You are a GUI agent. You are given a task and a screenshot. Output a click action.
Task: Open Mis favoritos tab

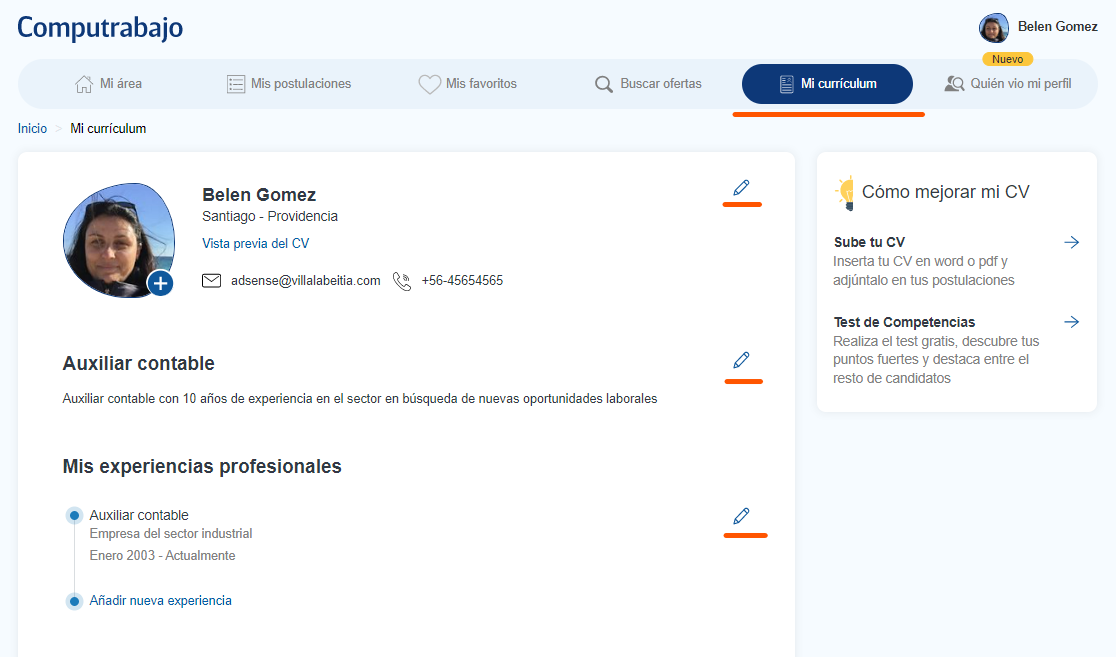pos(467,84)
